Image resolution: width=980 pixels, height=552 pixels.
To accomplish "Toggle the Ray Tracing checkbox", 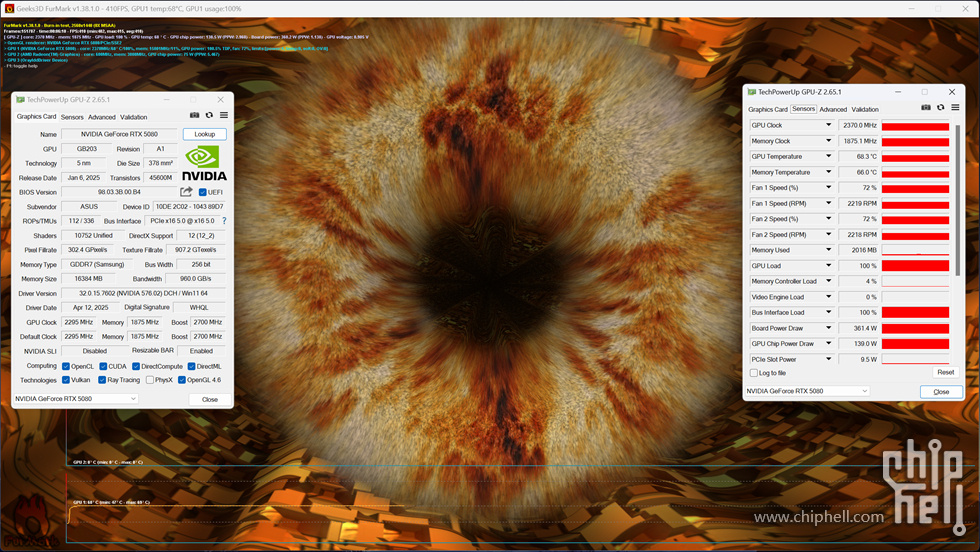I will coord(102,380).
